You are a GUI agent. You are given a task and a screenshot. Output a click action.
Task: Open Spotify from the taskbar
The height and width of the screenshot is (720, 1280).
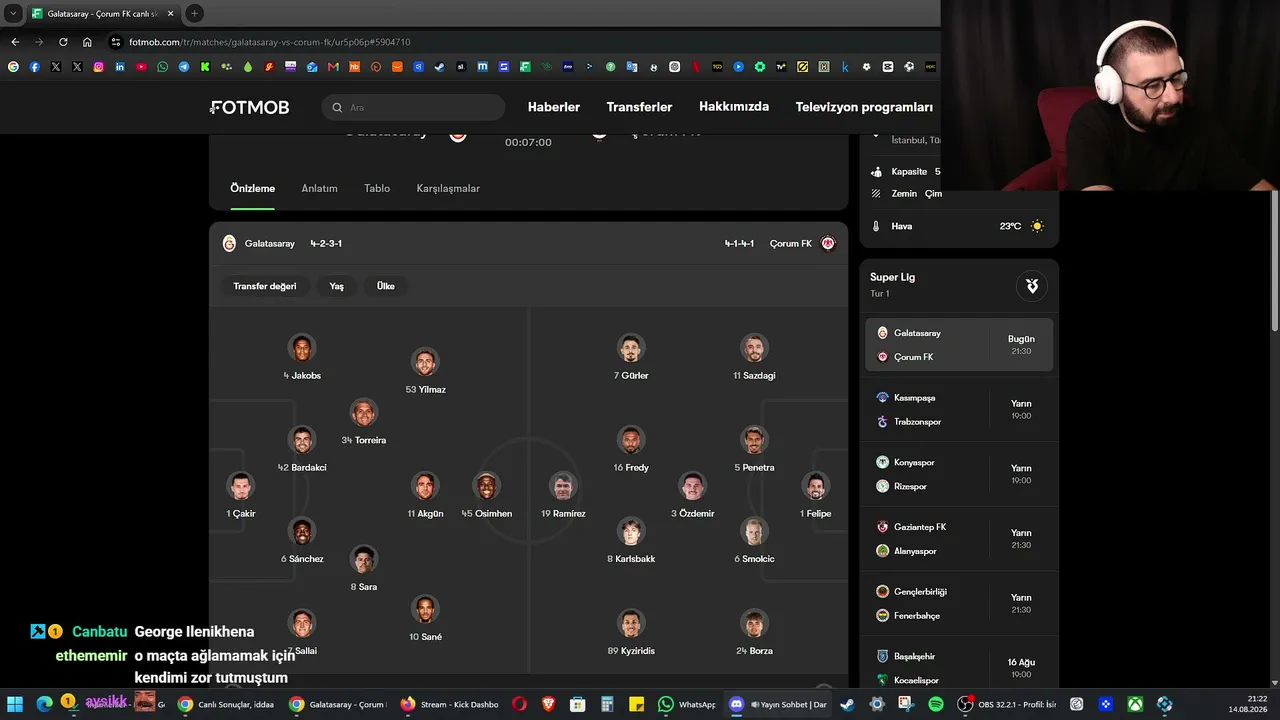click(936, 704)
